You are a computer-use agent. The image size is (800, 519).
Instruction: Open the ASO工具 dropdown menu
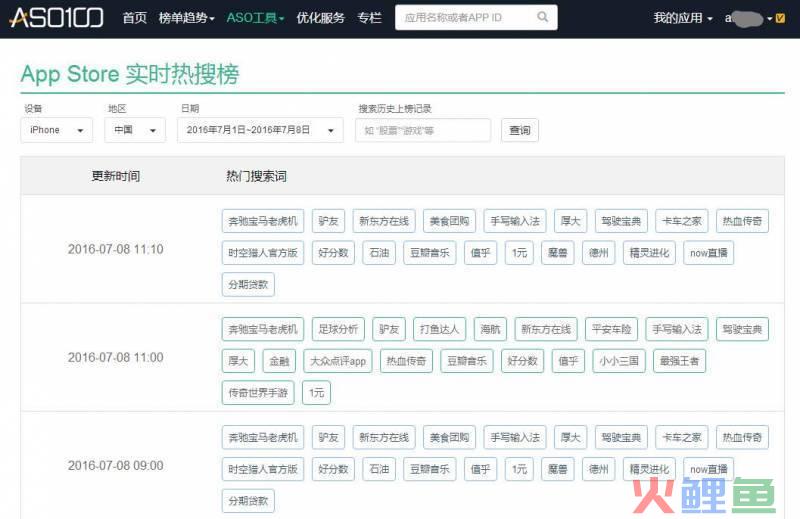(255, 18)
